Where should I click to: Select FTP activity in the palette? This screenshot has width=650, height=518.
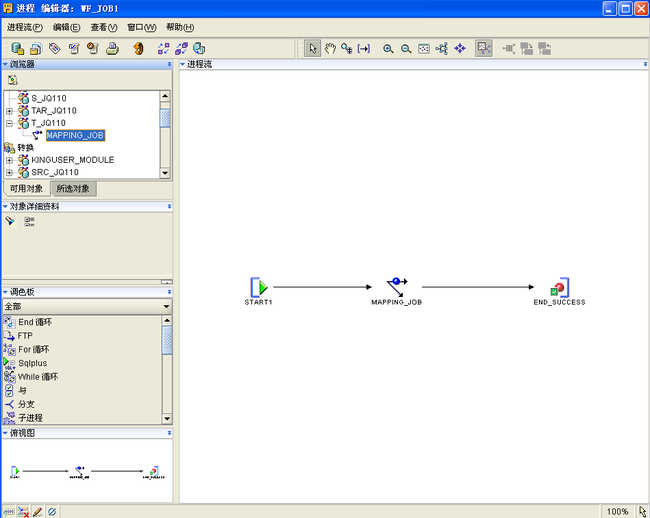(25, 336)
